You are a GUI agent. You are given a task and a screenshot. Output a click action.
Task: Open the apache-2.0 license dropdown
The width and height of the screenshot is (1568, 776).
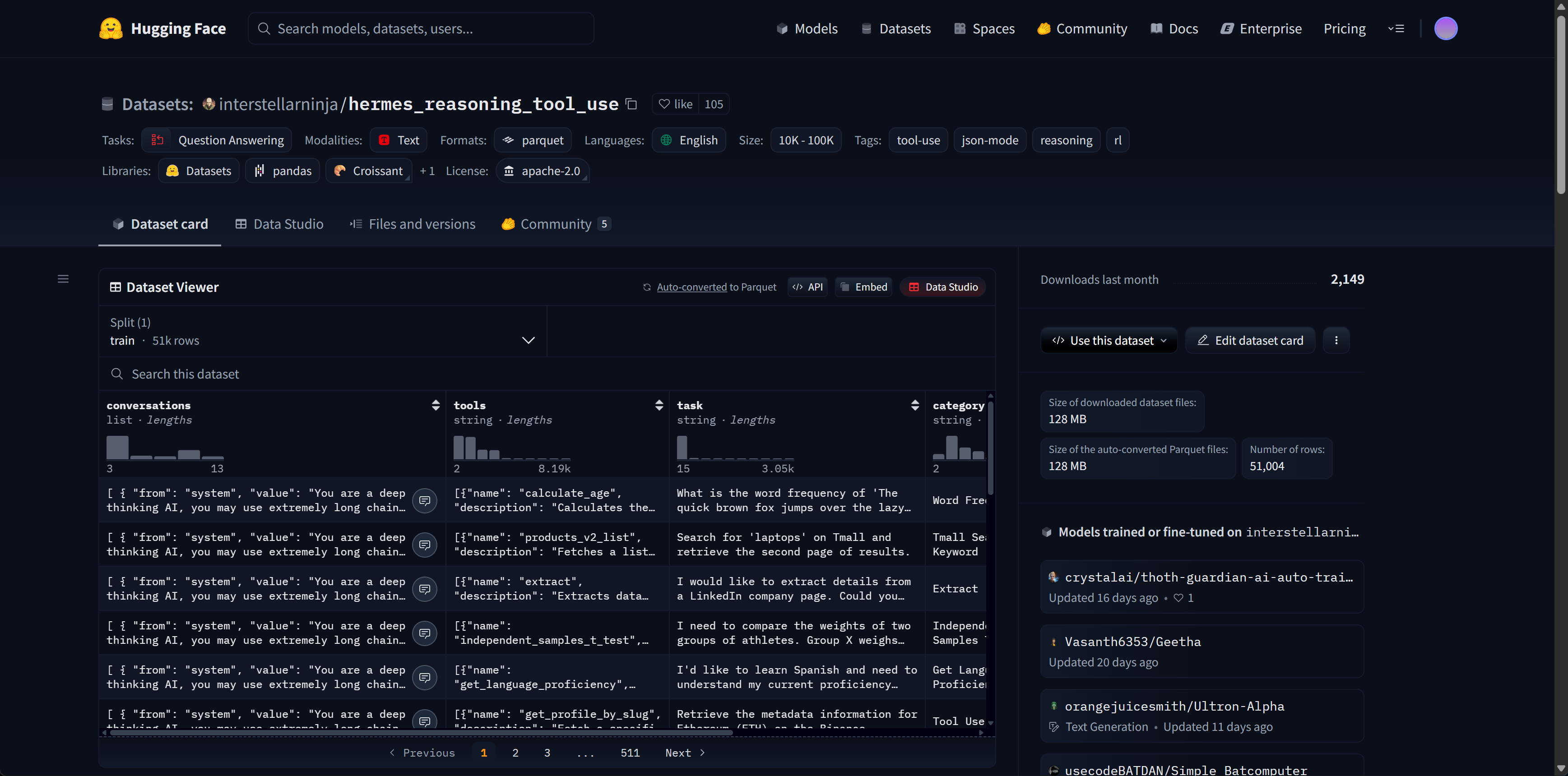coord(543,171)
